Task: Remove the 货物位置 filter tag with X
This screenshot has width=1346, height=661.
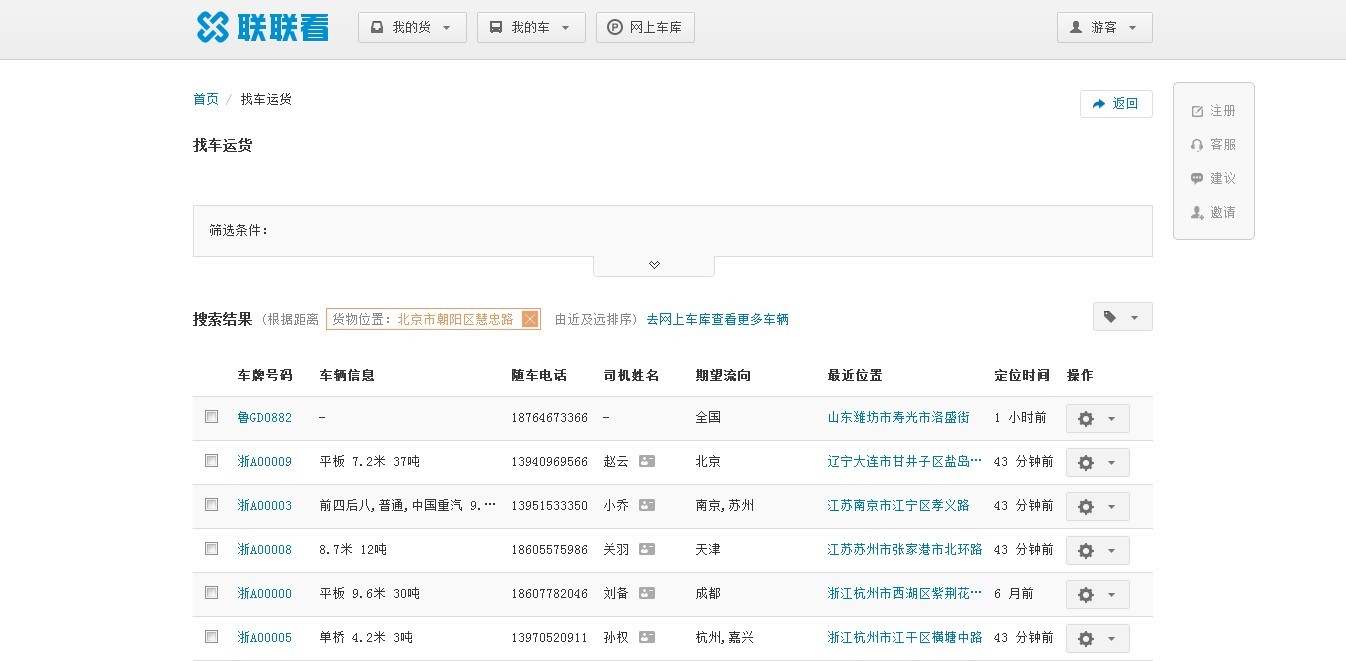Action: (x=530, y=319)
